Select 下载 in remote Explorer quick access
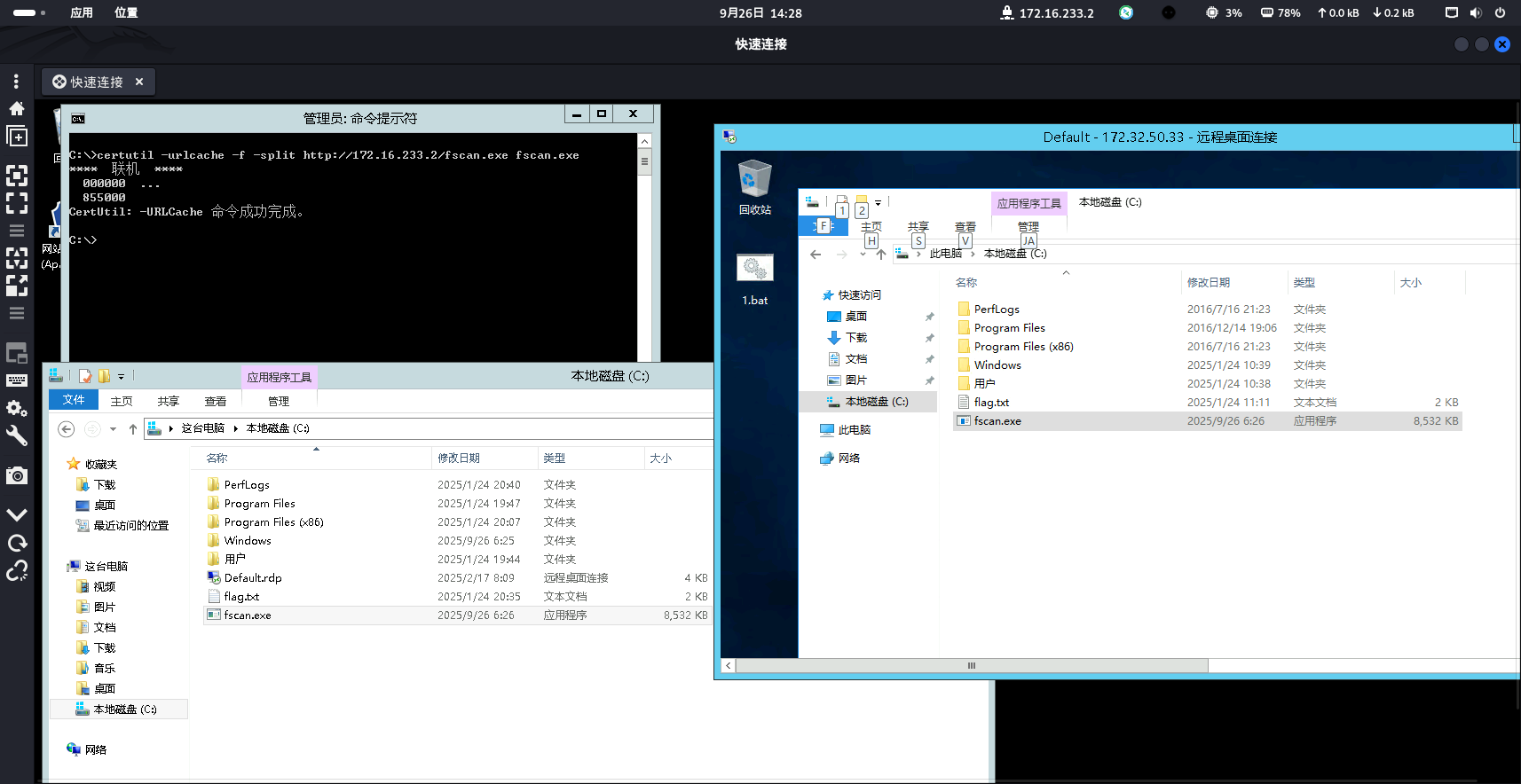 click(x=847, y=337)
